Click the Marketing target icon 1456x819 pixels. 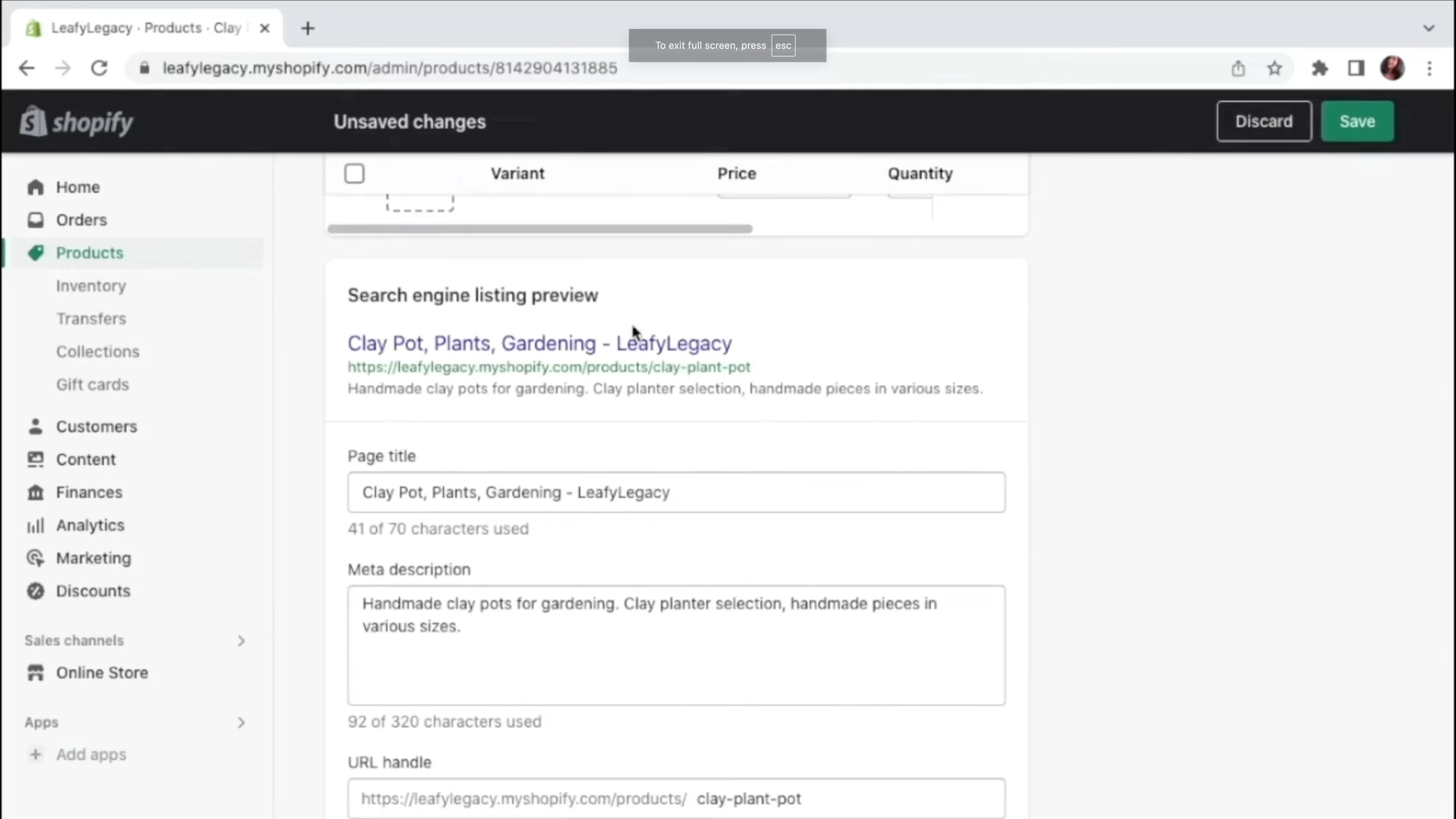[x=35, y=559]
